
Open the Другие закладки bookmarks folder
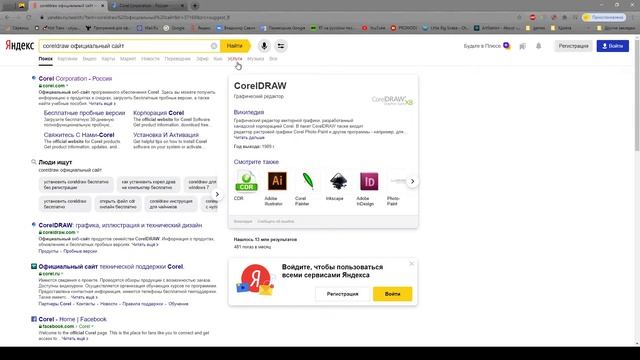[616, 28]
